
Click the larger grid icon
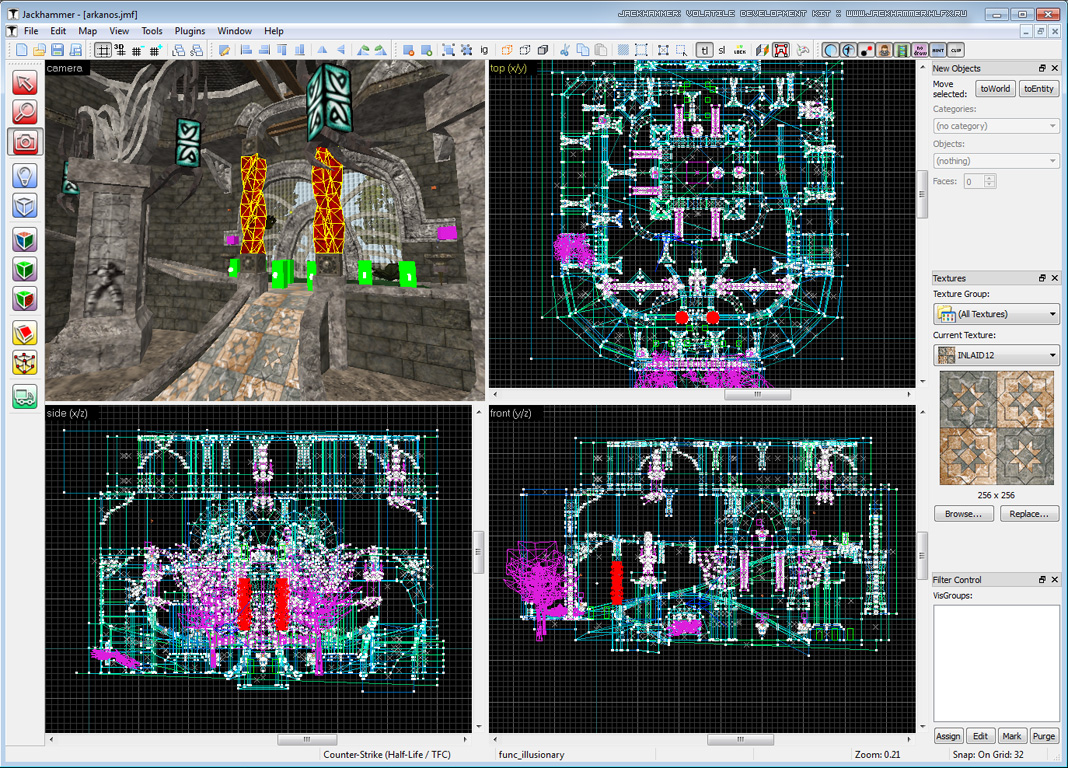pos(155,50)
